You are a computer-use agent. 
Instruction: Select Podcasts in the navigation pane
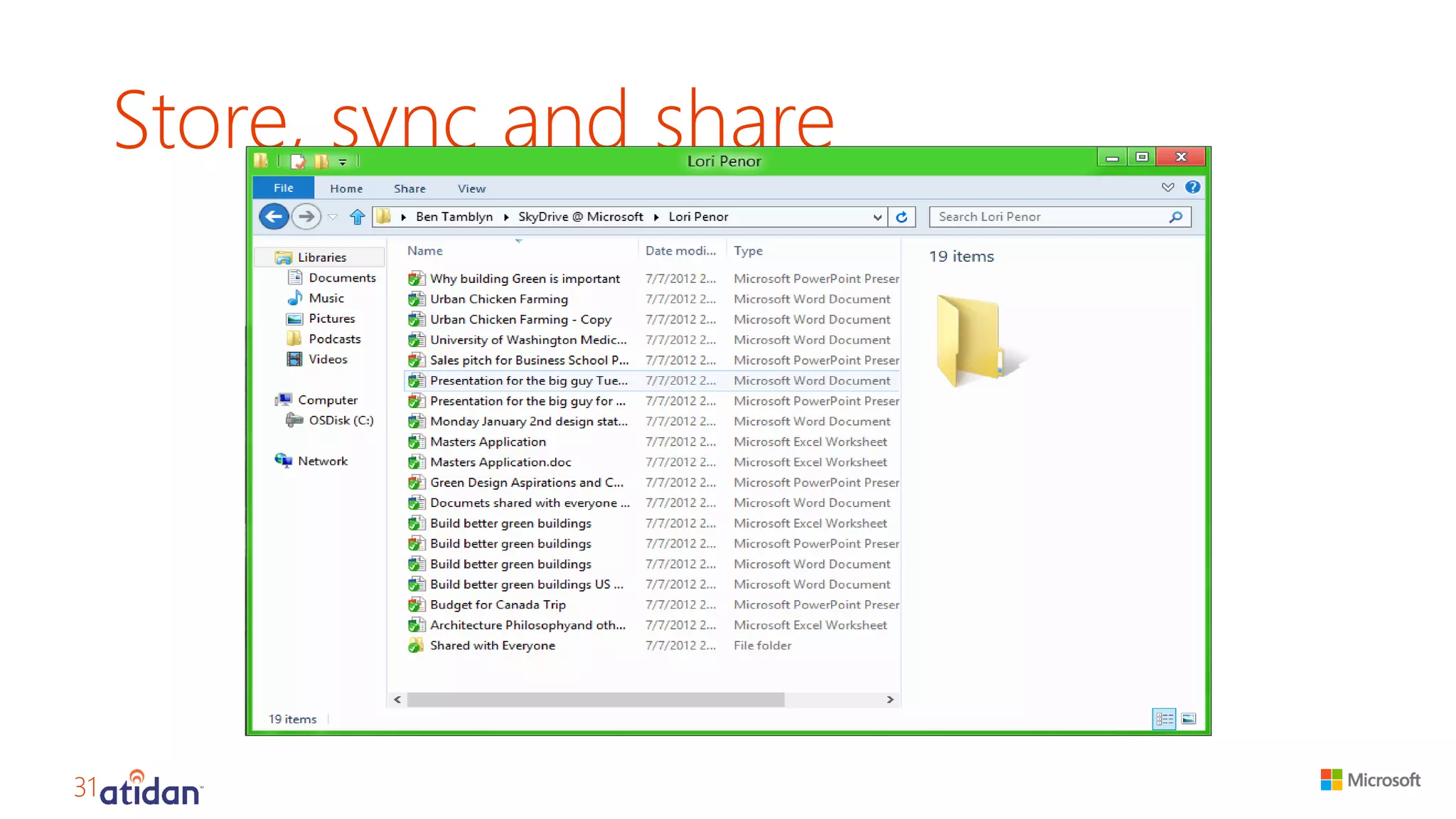(335, 339)
